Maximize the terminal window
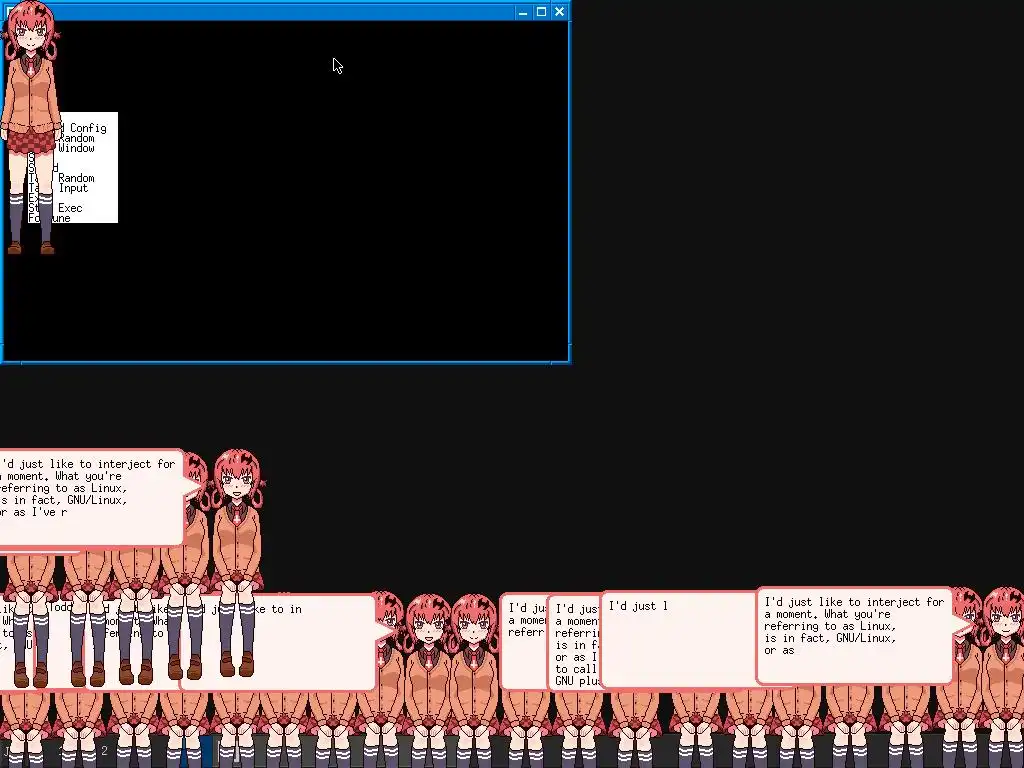 541,12
